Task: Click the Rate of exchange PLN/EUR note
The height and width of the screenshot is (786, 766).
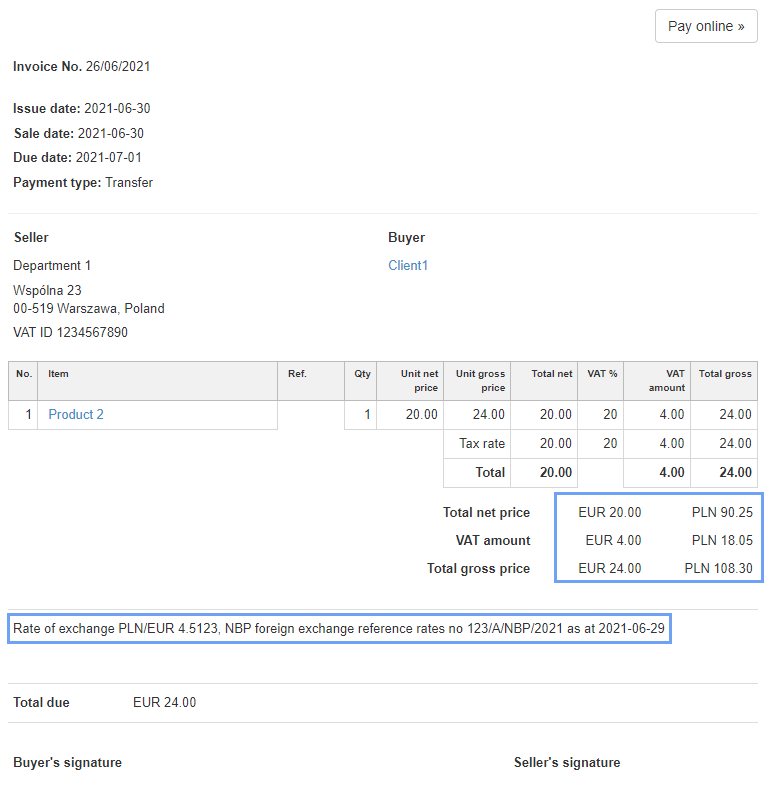Action: (339, 629)
